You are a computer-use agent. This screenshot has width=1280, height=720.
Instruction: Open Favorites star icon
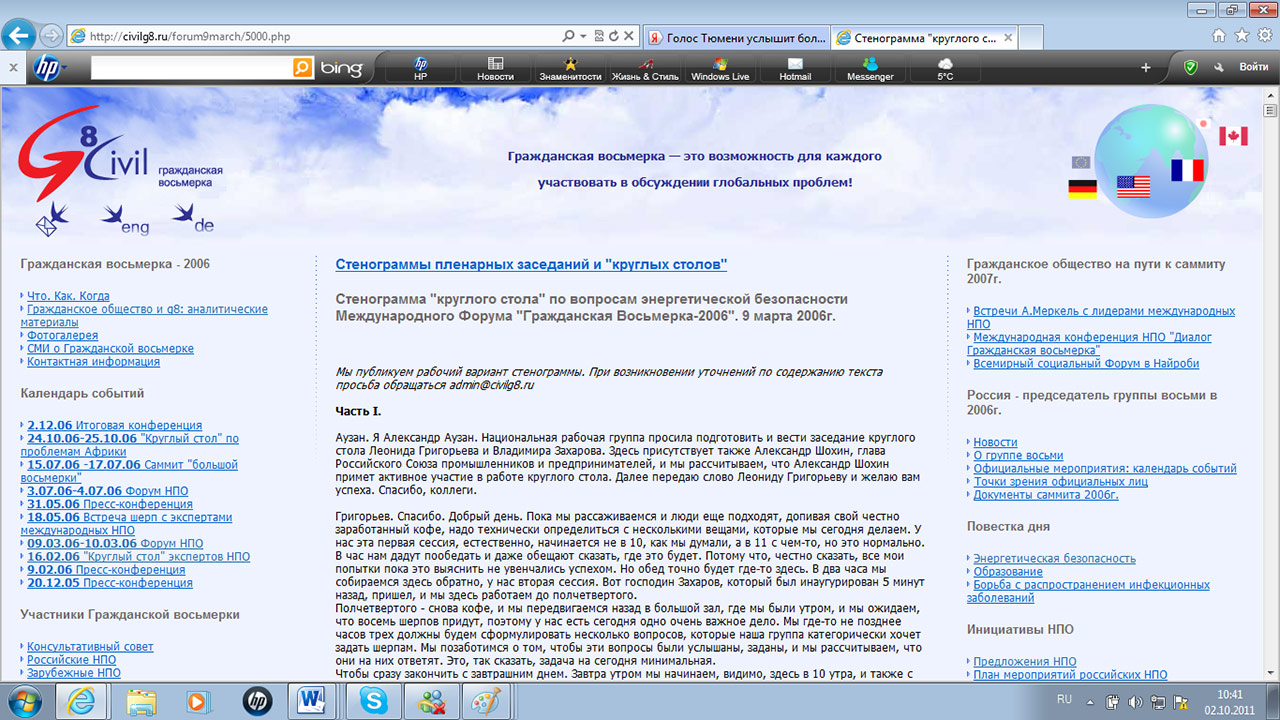(1241, 35)
